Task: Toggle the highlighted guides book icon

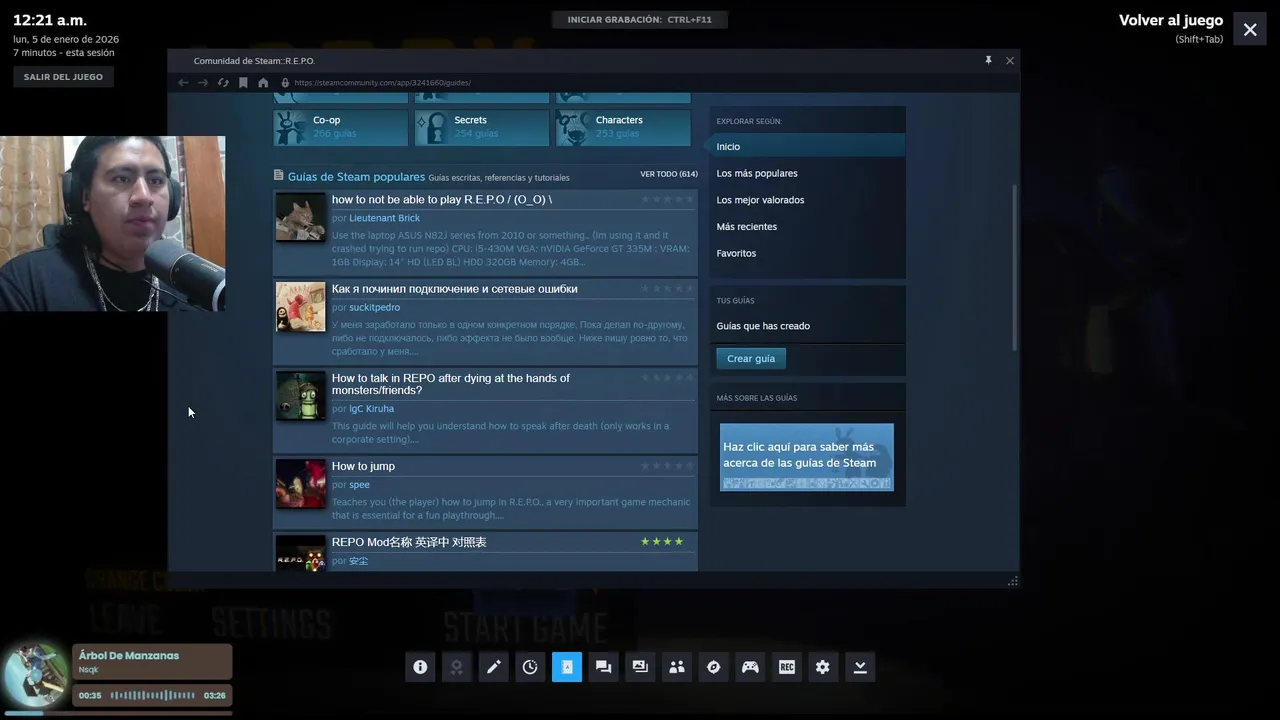Action: tap(567, 667)
